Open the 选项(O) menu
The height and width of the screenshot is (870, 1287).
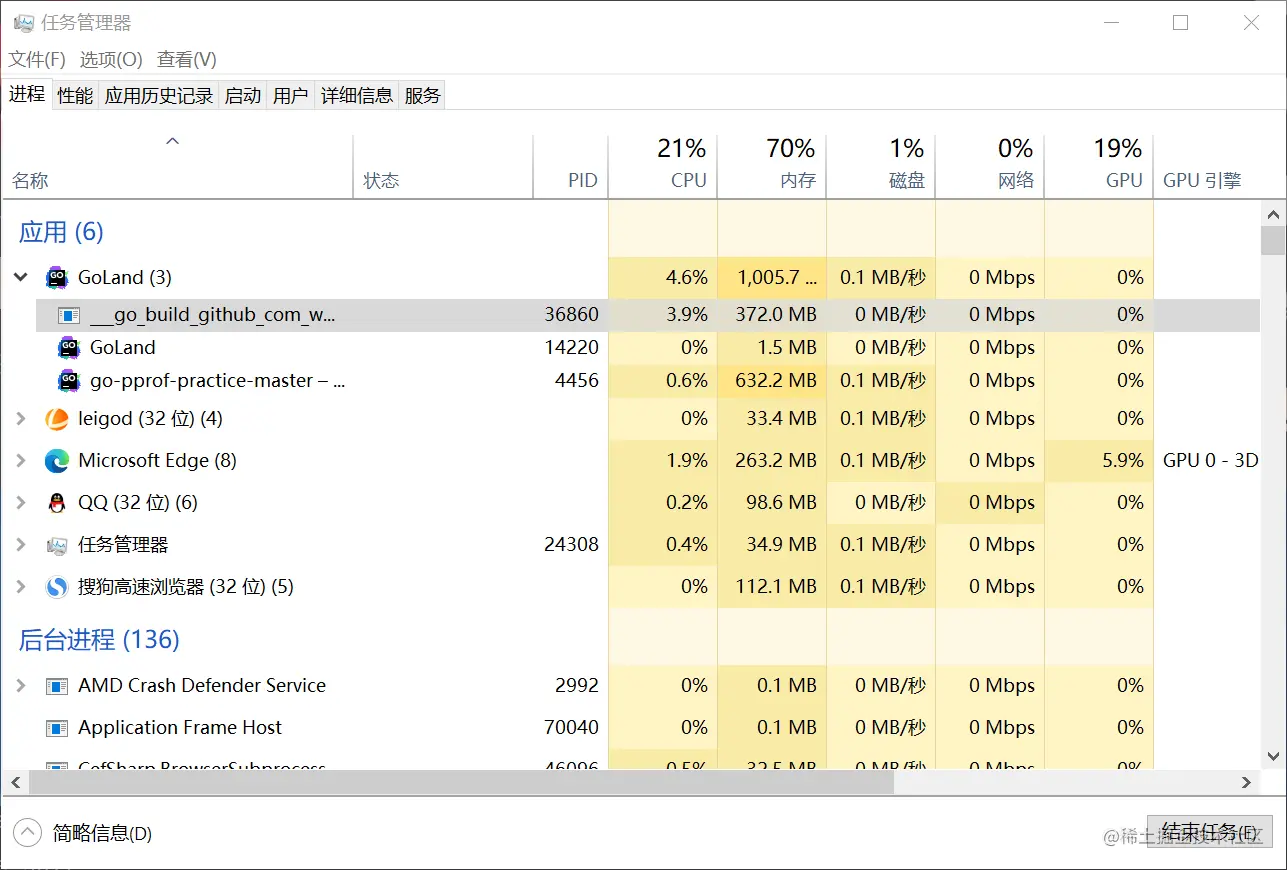111,60
